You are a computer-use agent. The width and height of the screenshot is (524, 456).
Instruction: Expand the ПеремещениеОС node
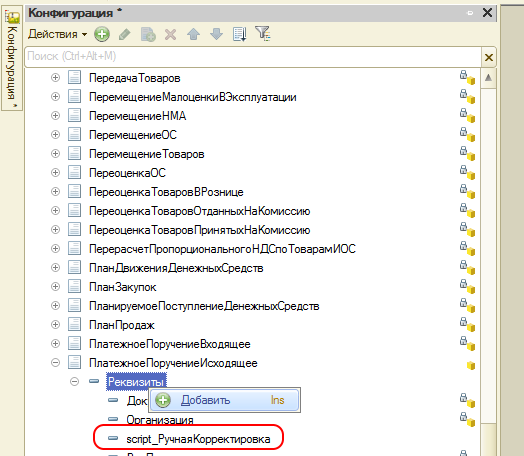pyautogui.click(x=55, y=135)
